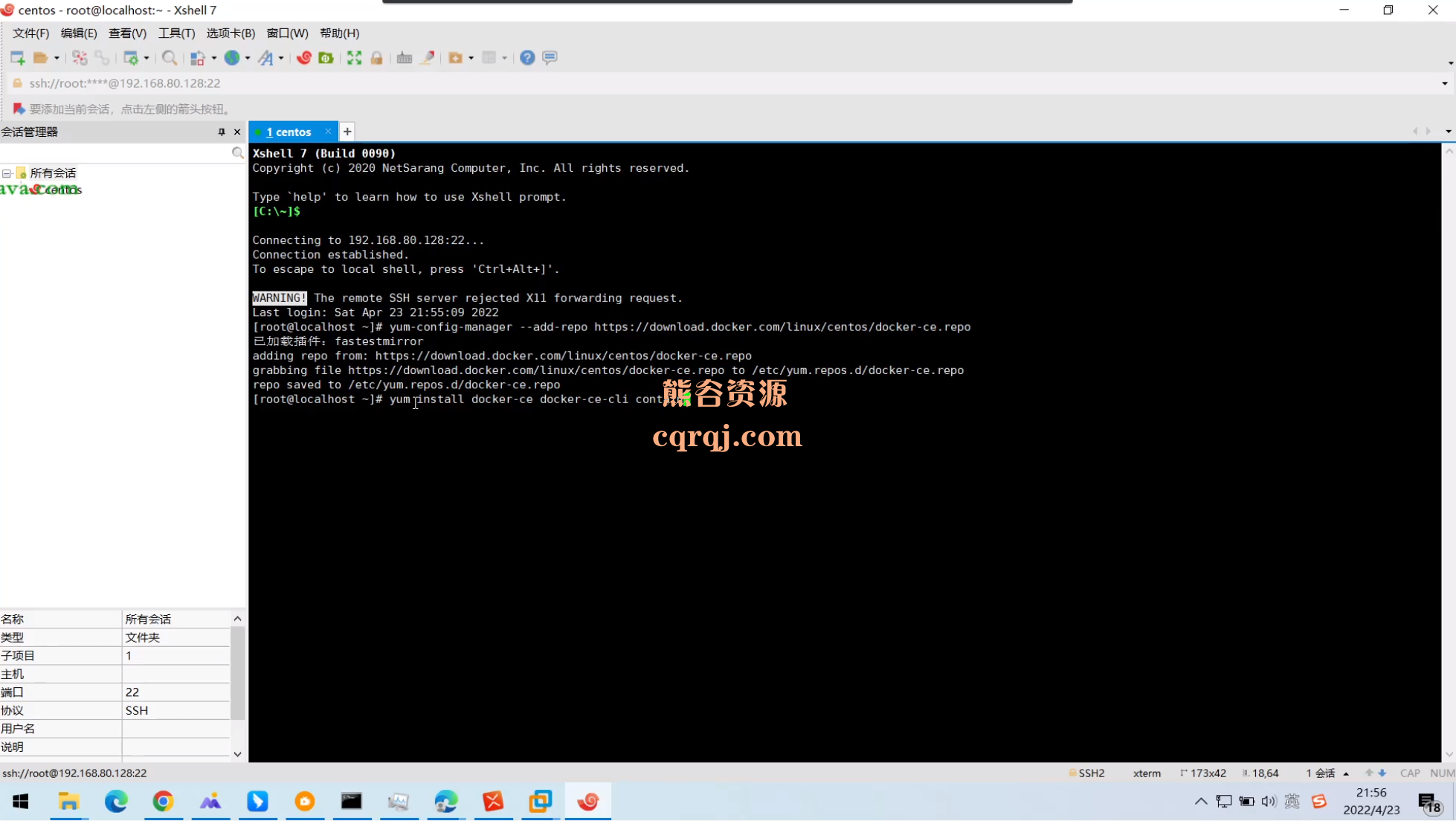Image resolution: width=1456 pixels, height=821 pixels.
Task: Click the taskbar volume icon
Action: click(1269, 802)
